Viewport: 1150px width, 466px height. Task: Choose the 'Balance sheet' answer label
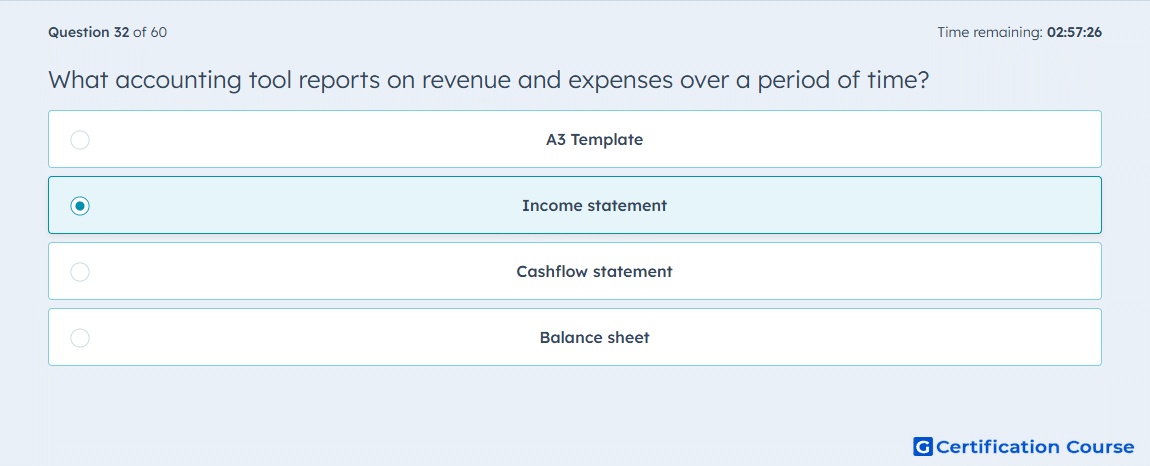point(594,338)
